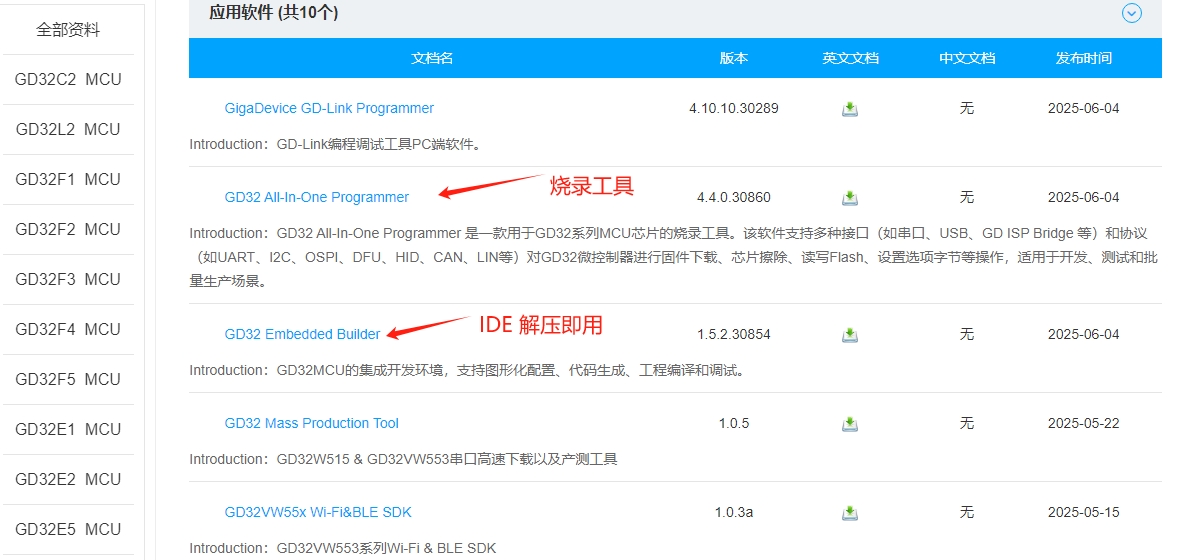The width and height of the screenshot is (1186, 560).
Task: Open GD32 All-In-One Programmer link
Action: [316, 197]
